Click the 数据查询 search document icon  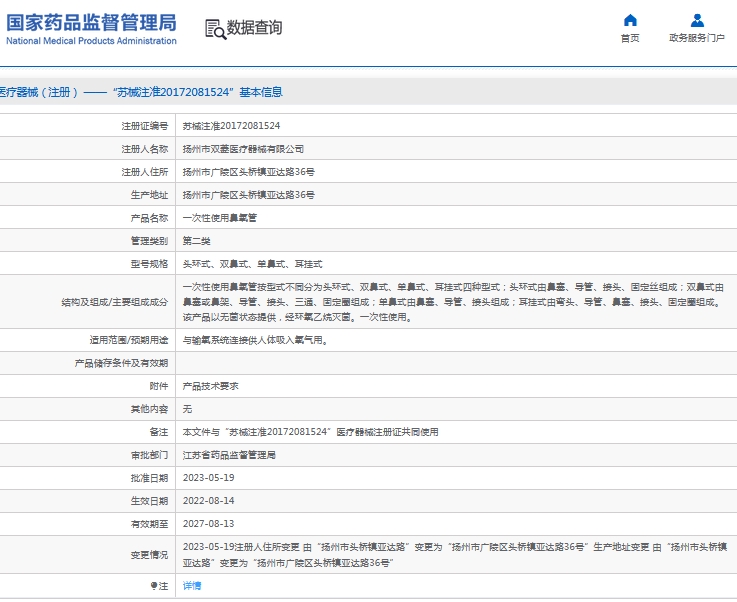pyautogui.click(x=216, y=29)
